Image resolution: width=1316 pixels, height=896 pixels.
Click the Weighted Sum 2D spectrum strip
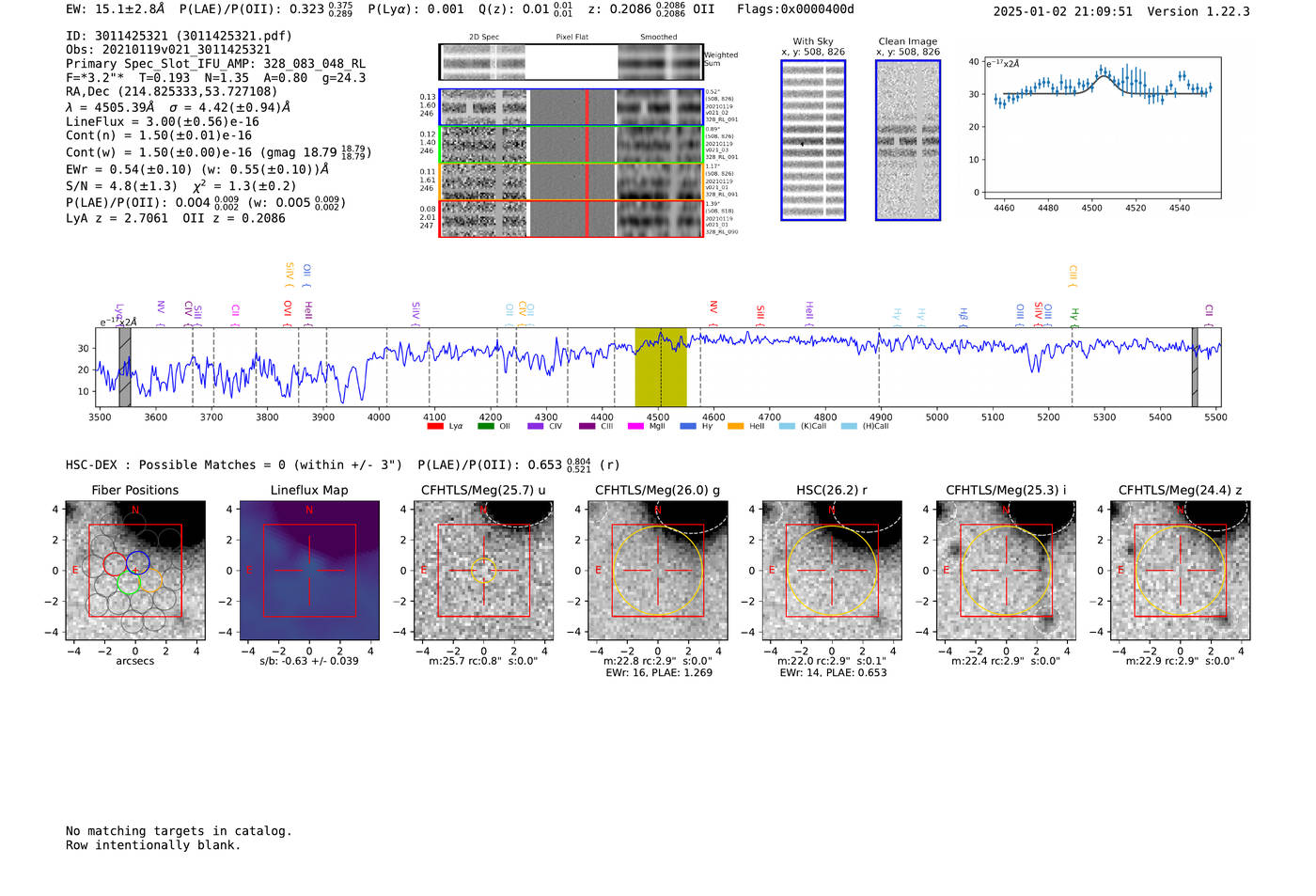click(572, 62)
